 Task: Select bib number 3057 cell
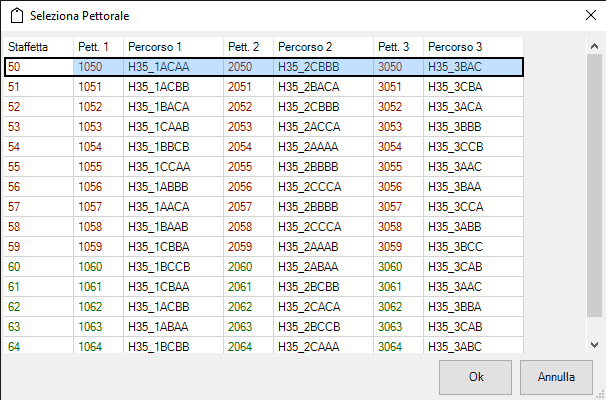[398, 207]
